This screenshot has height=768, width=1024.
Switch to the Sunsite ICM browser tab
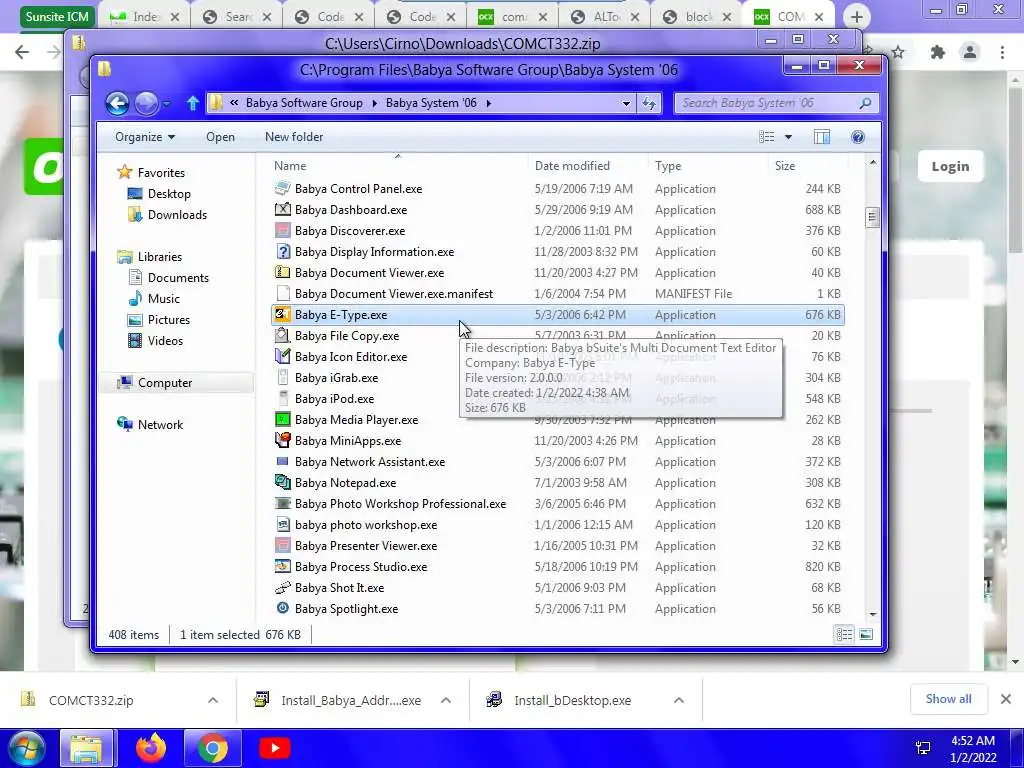pyautogui.click(x=57, y=16)
